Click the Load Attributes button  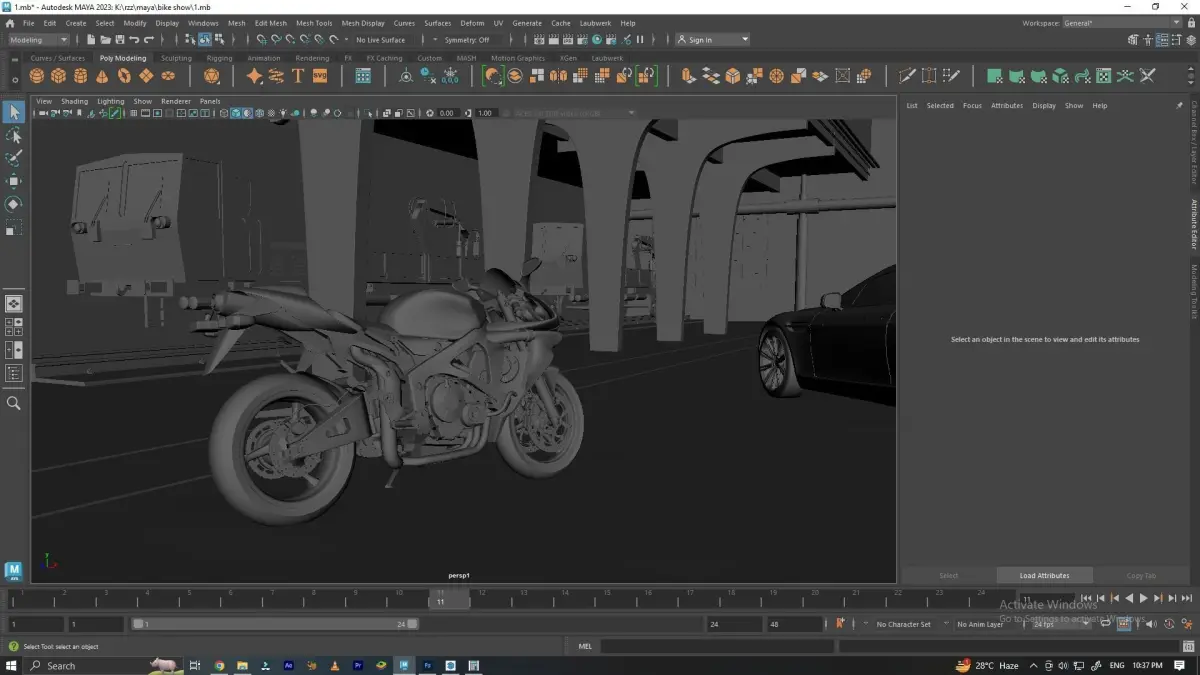[x=1044, y=576]
